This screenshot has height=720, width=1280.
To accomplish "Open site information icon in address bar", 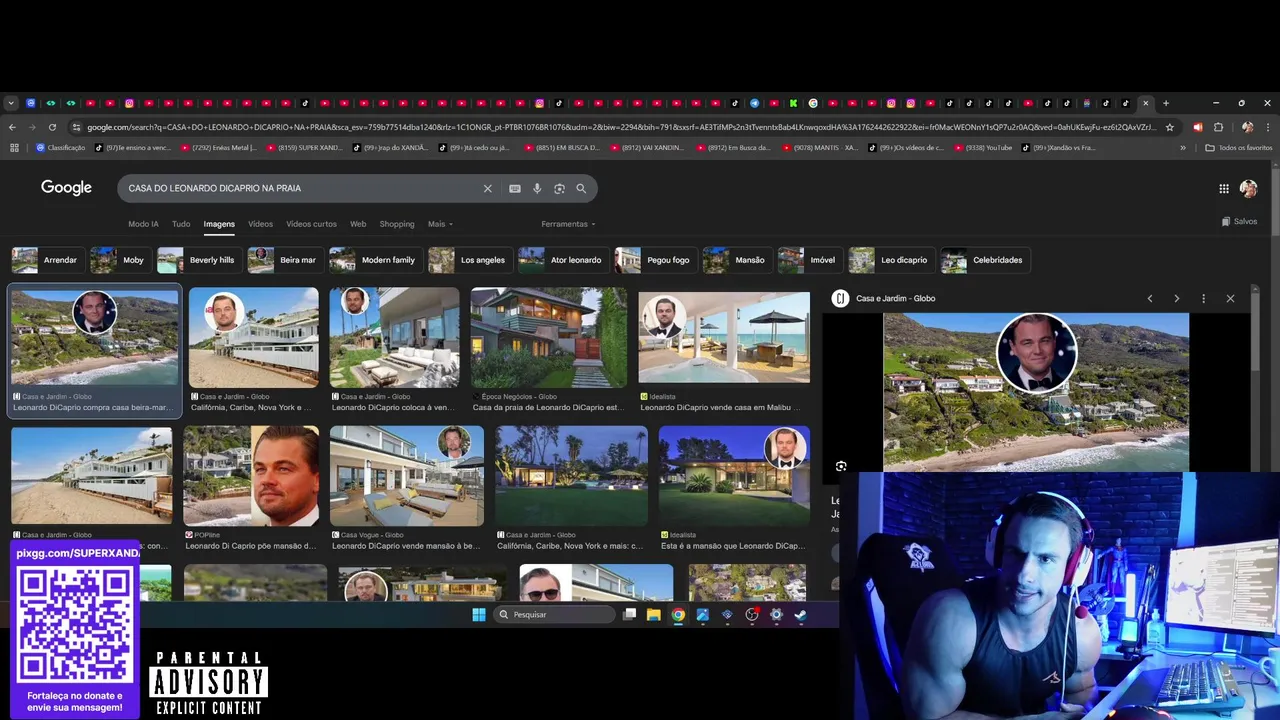I will [76, 127].
